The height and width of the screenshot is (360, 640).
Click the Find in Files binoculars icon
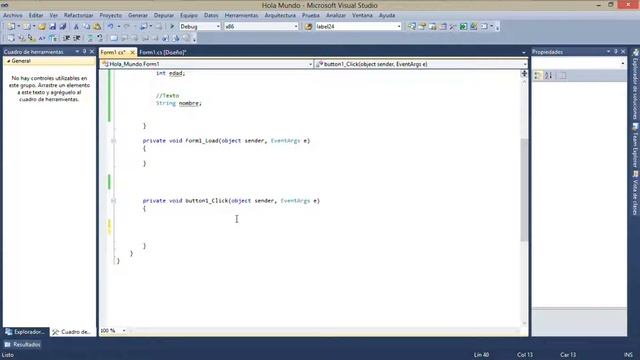(308, 27)
